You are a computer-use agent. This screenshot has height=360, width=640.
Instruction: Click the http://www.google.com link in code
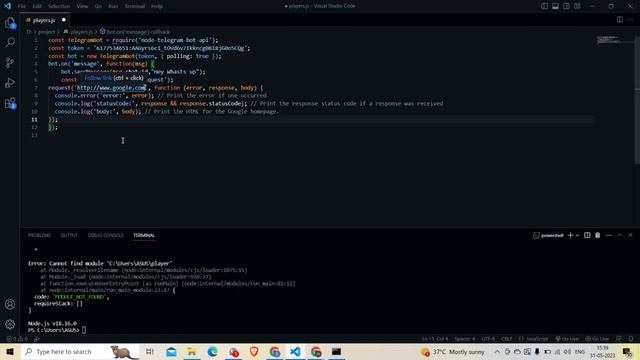(111, 88)
